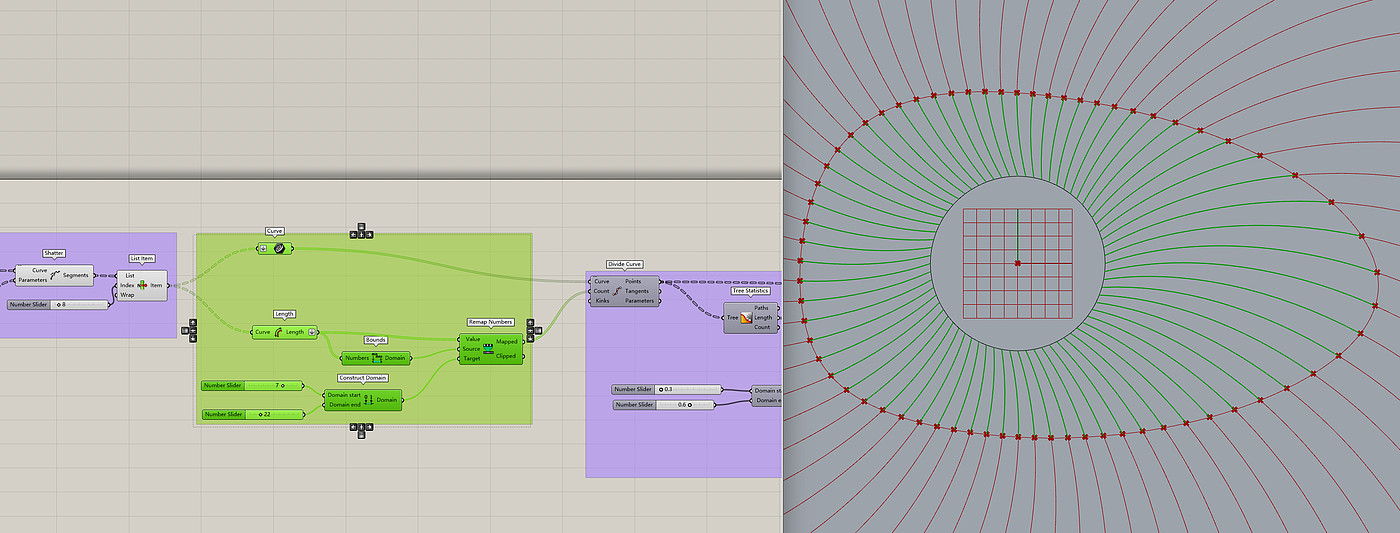Select the Remap Numbers component icon

488,348
